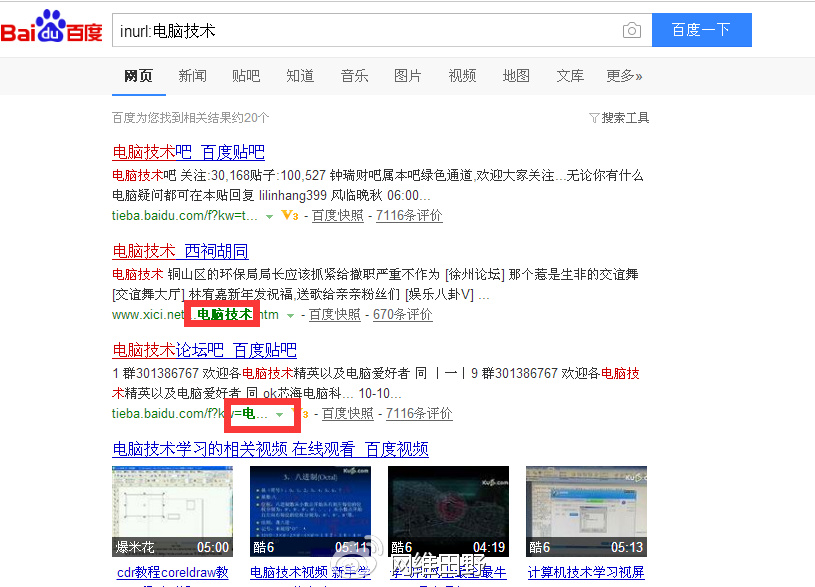
Task: Open 670条评价 link
Action: tap(403, 315)
